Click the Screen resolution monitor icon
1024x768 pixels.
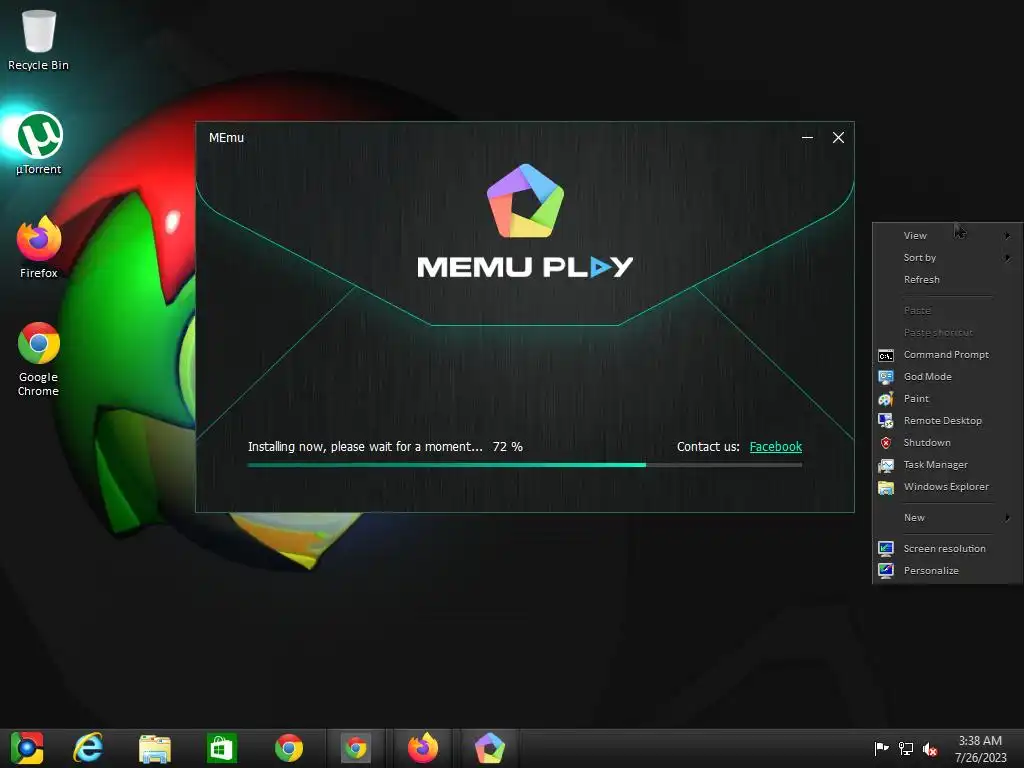point(886,549)
